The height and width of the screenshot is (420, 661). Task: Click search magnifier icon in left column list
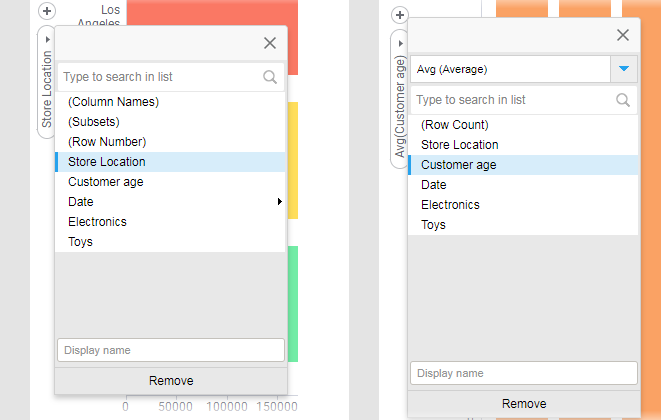click(270, 77)
